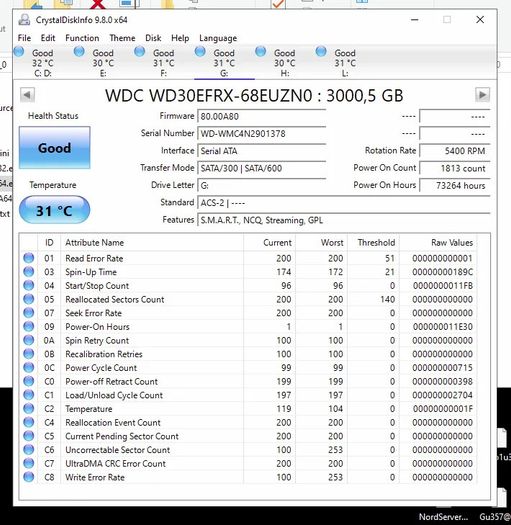
Task: Select raw value 000000011E30
Action: click(442, 326)
